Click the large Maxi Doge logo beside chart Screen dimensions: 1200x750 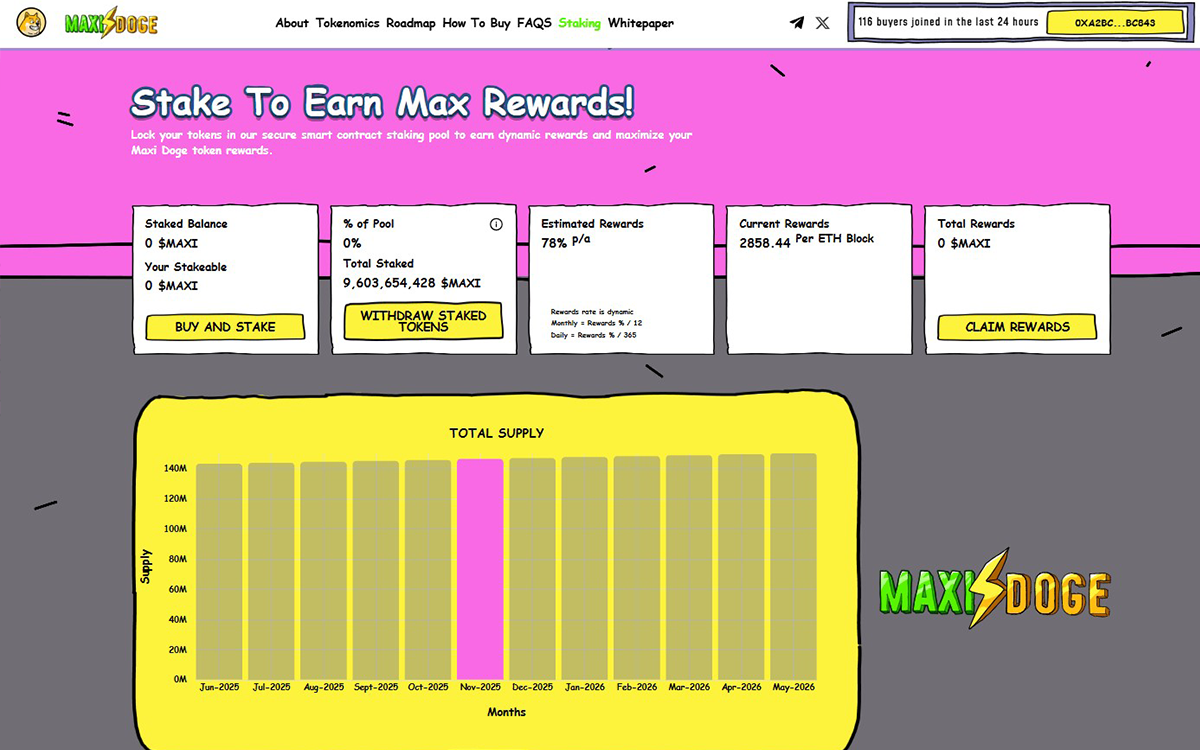tap(994, 589)
